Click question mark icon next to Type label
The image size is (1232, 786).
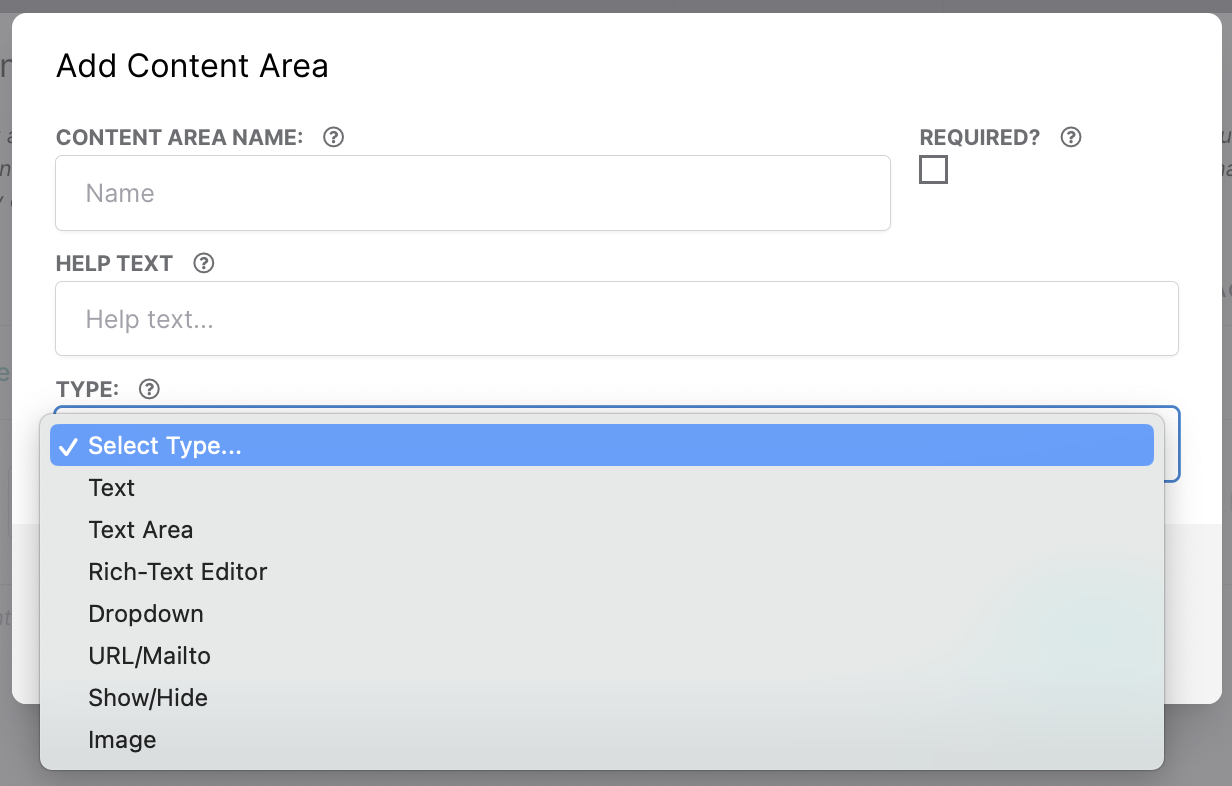pyautogui.click(x=149, y=390)
